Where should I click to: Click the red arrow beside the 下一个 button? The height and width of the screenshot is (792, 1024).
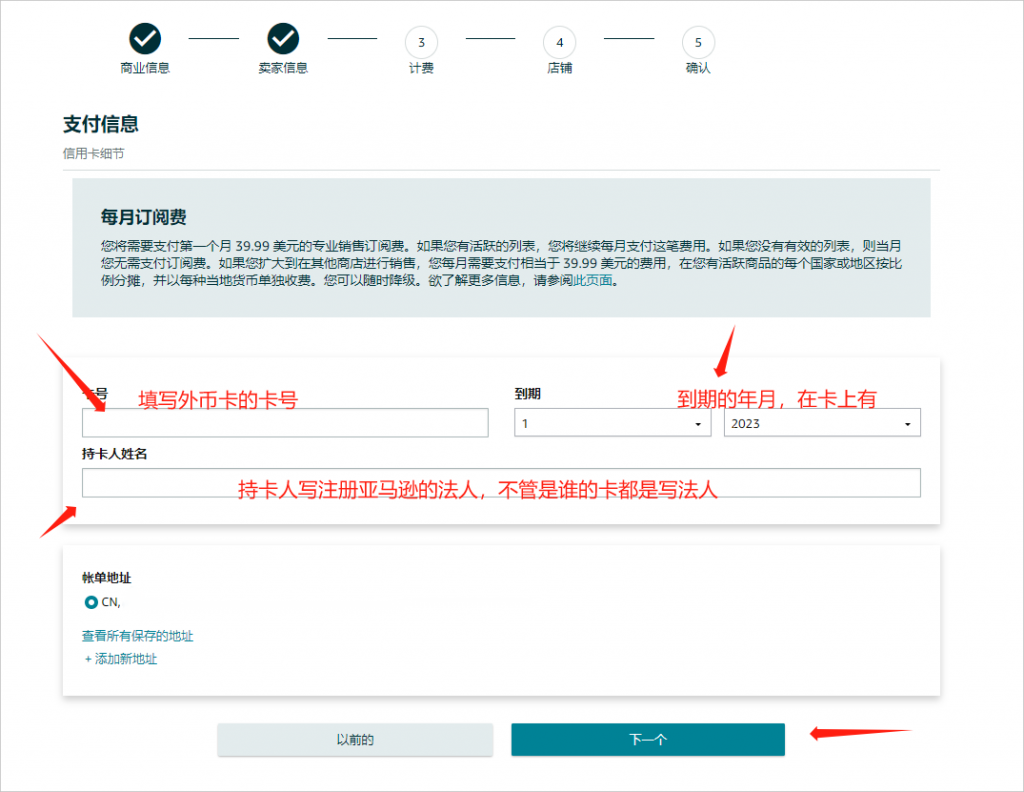tap(858, 734)
